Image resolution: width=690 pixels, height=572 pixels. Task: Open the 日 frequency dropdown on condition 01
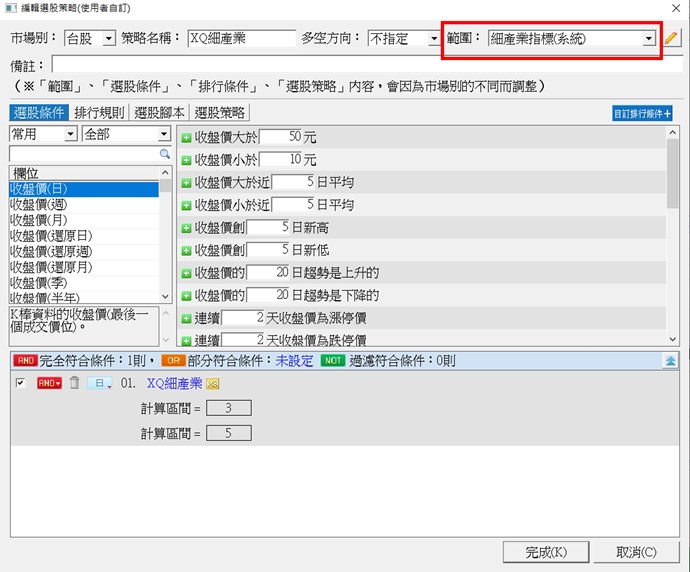point(100,383)
